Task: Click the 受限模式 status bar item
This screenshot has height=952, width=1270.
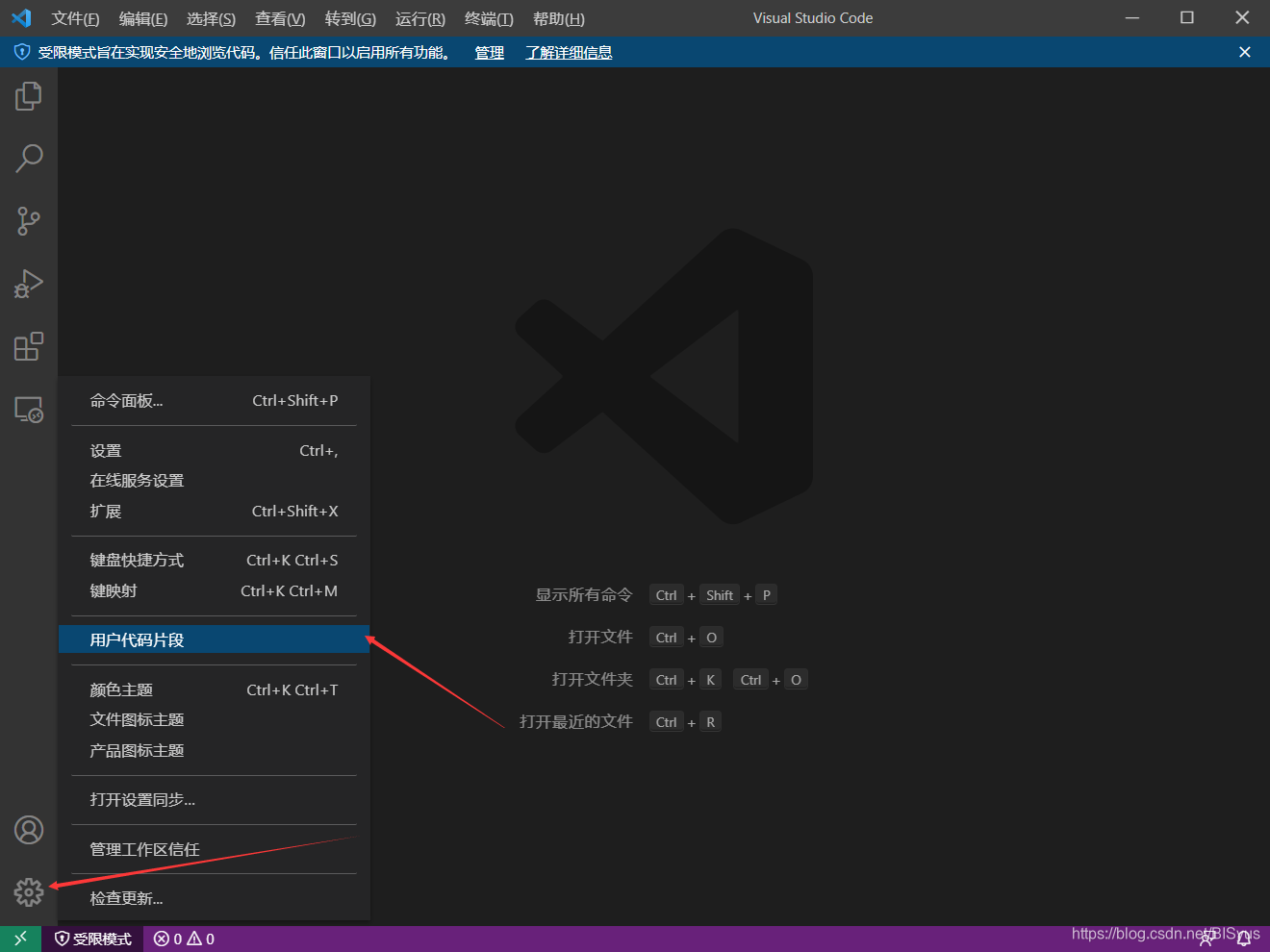Action: (x=93, y=939)
